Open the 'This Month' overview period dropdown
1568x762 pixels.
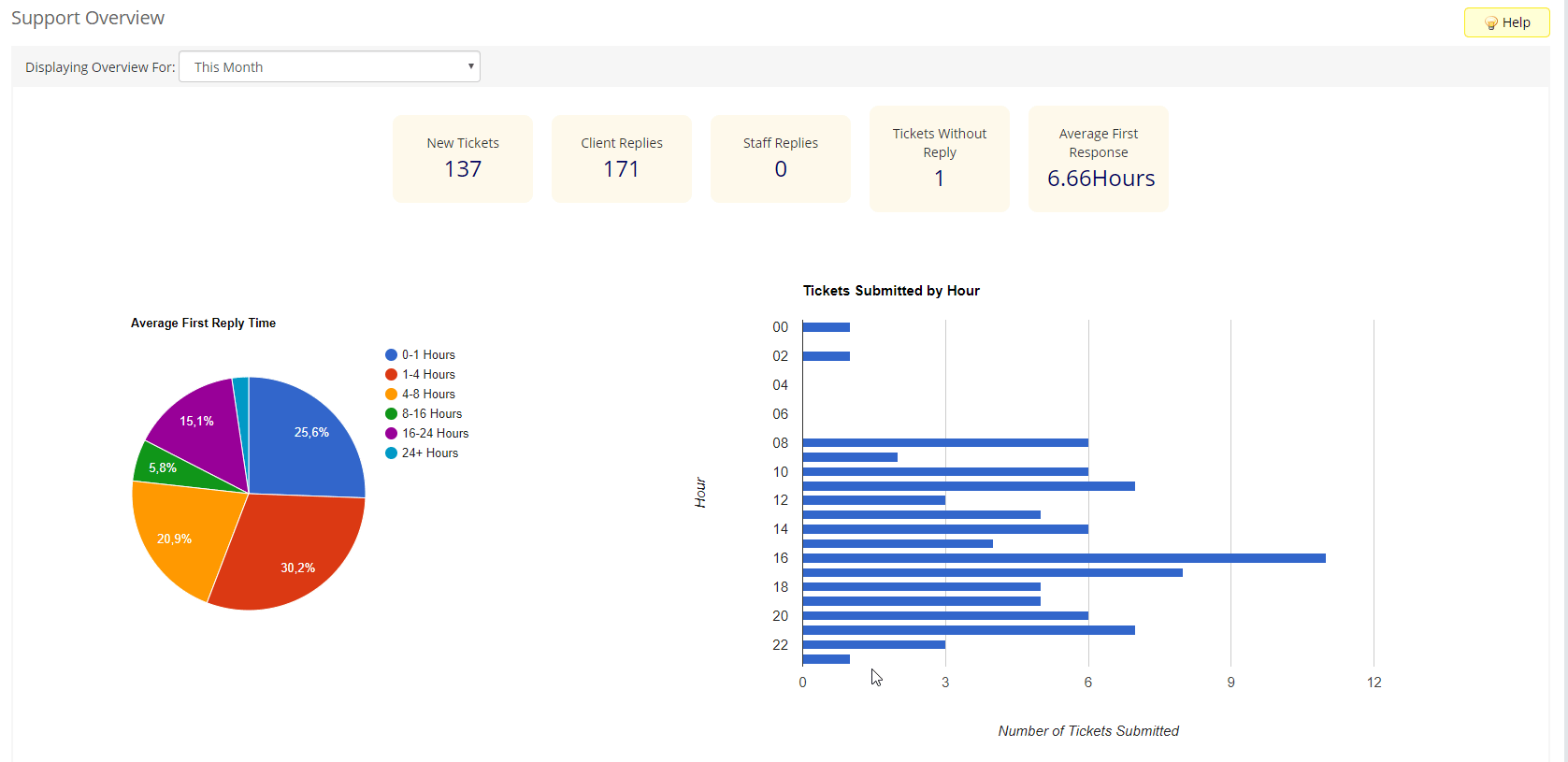[329, 66]
